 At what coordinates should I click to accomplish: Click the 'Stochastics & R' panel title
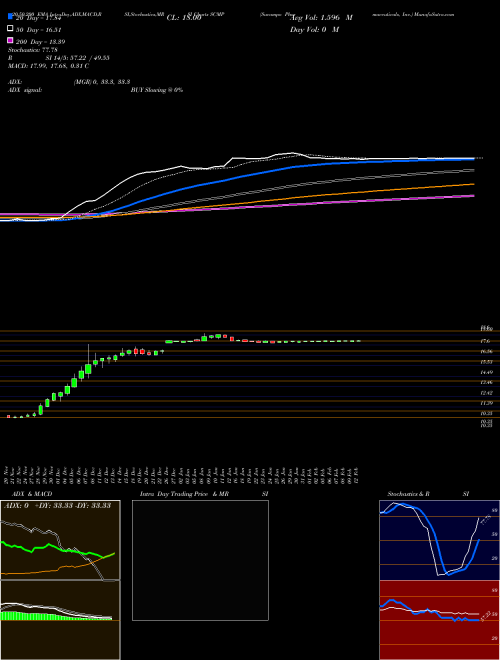(x=409, y=494)
